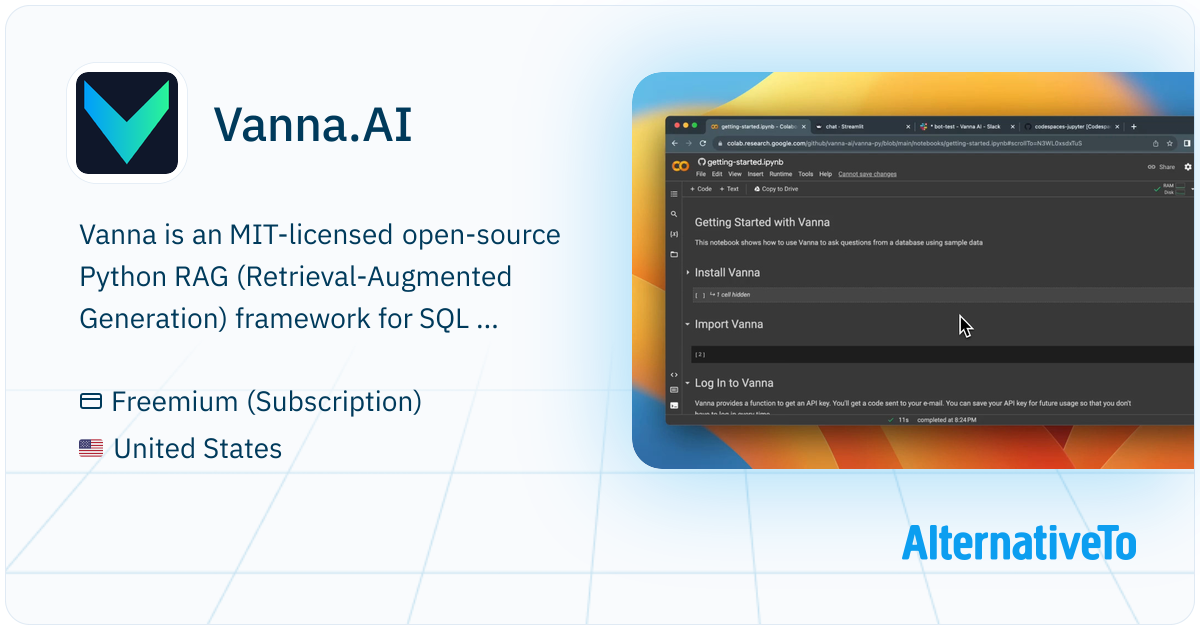Open Colab settings gear icon
This screenshot has width=1200, height=630.
1188,167
